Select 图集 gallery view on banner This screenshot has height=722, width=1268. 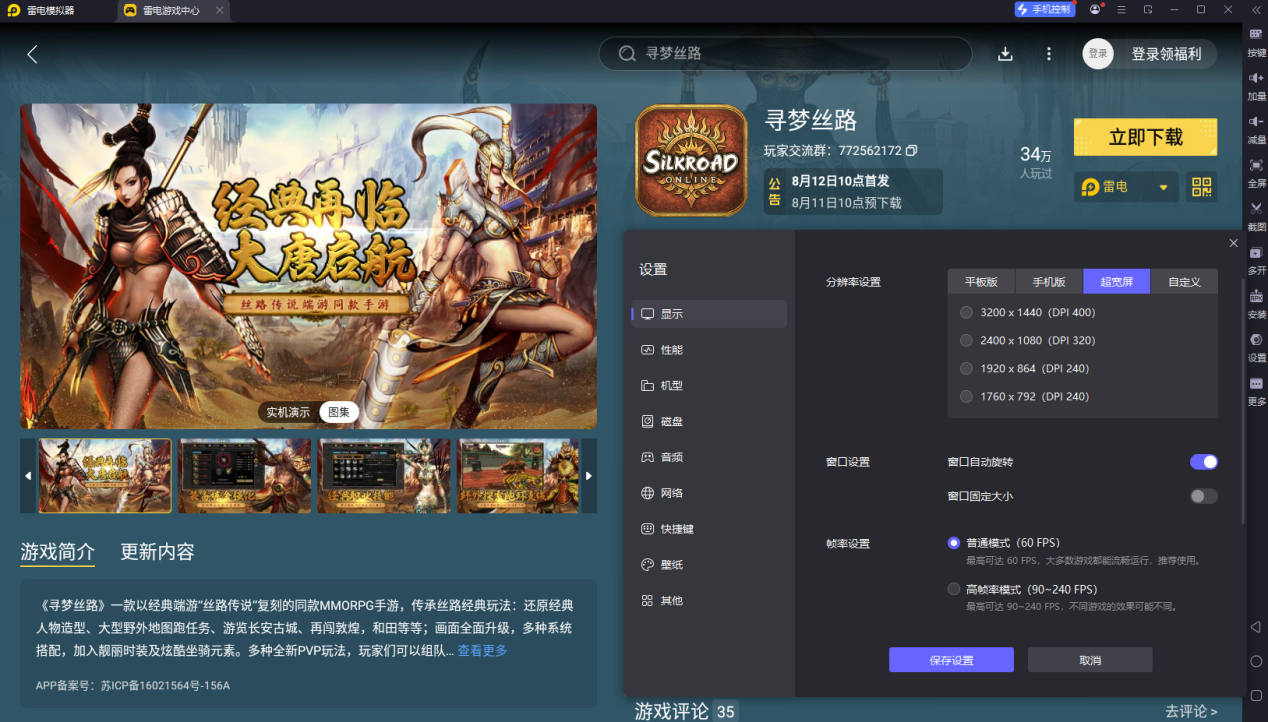[339, 412]
